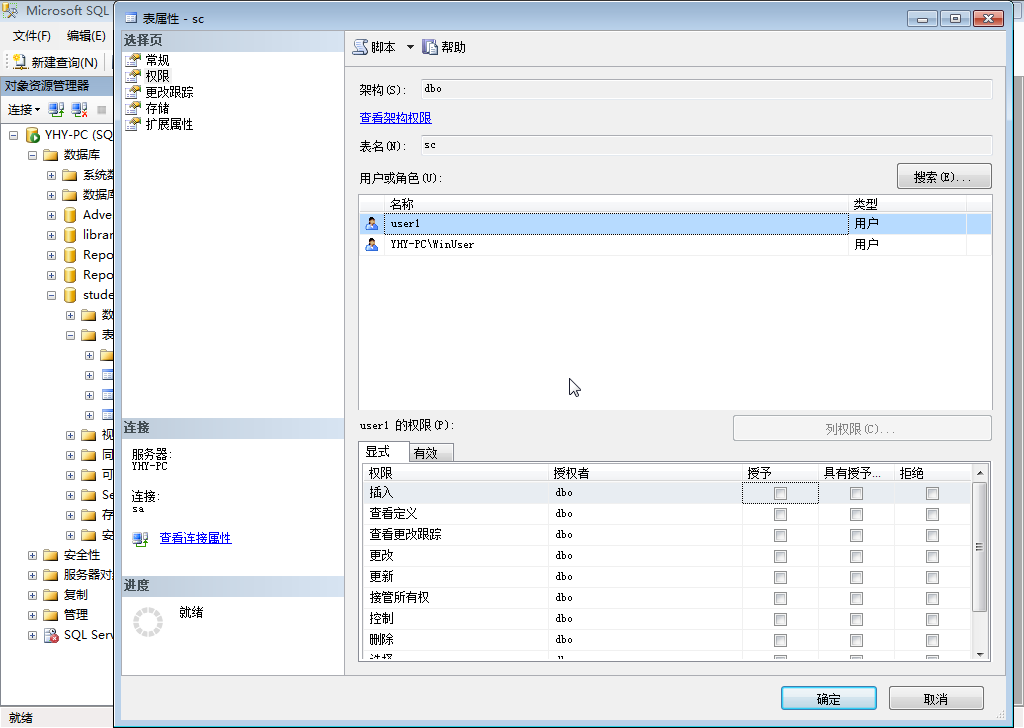Check 授予 for 插入 permission
This screenshot has height=728, width=1024.
[780, 494]
